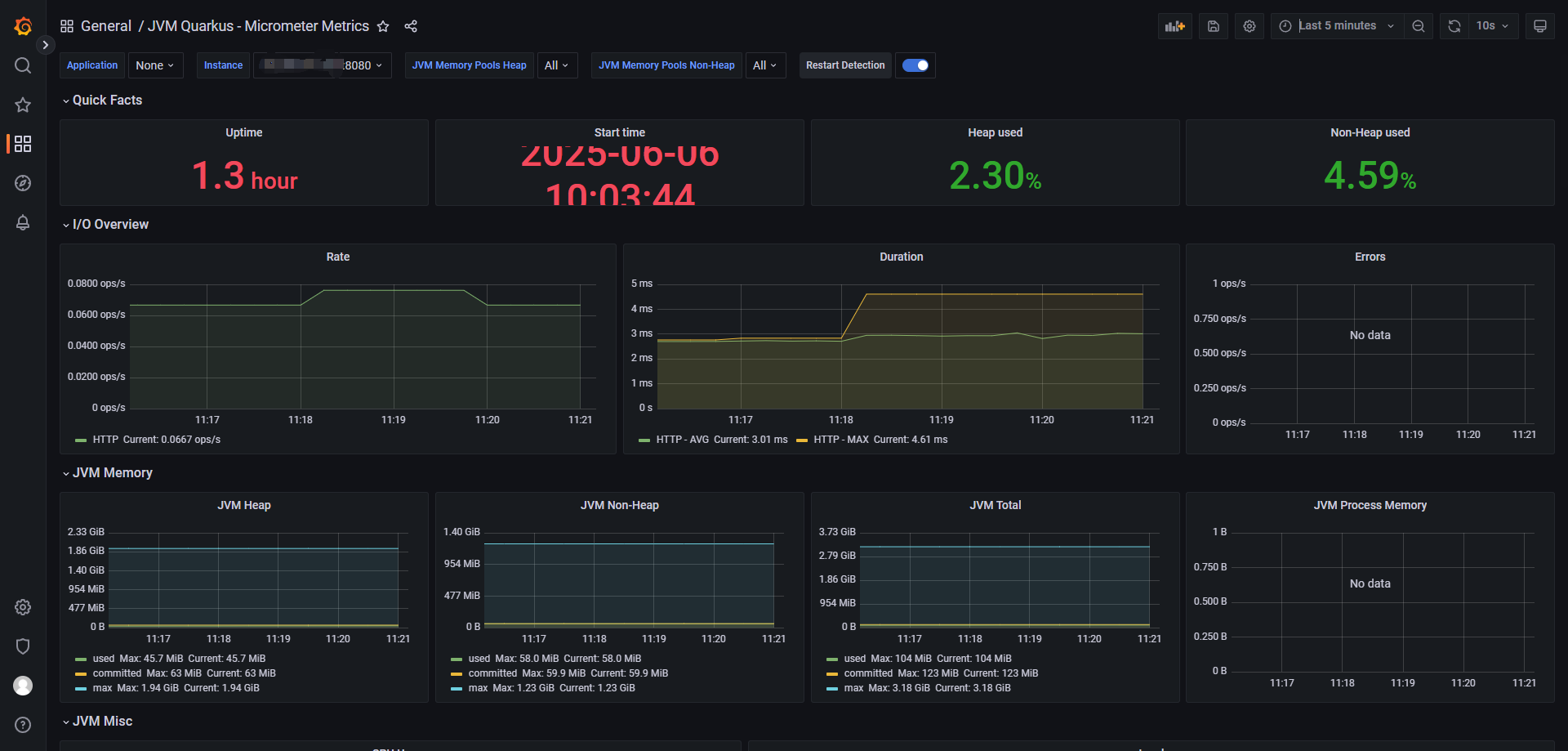Expand the sidebar with arrow toggle
Viewport: 1568px width, 751px height.
(x=46, y=45)
